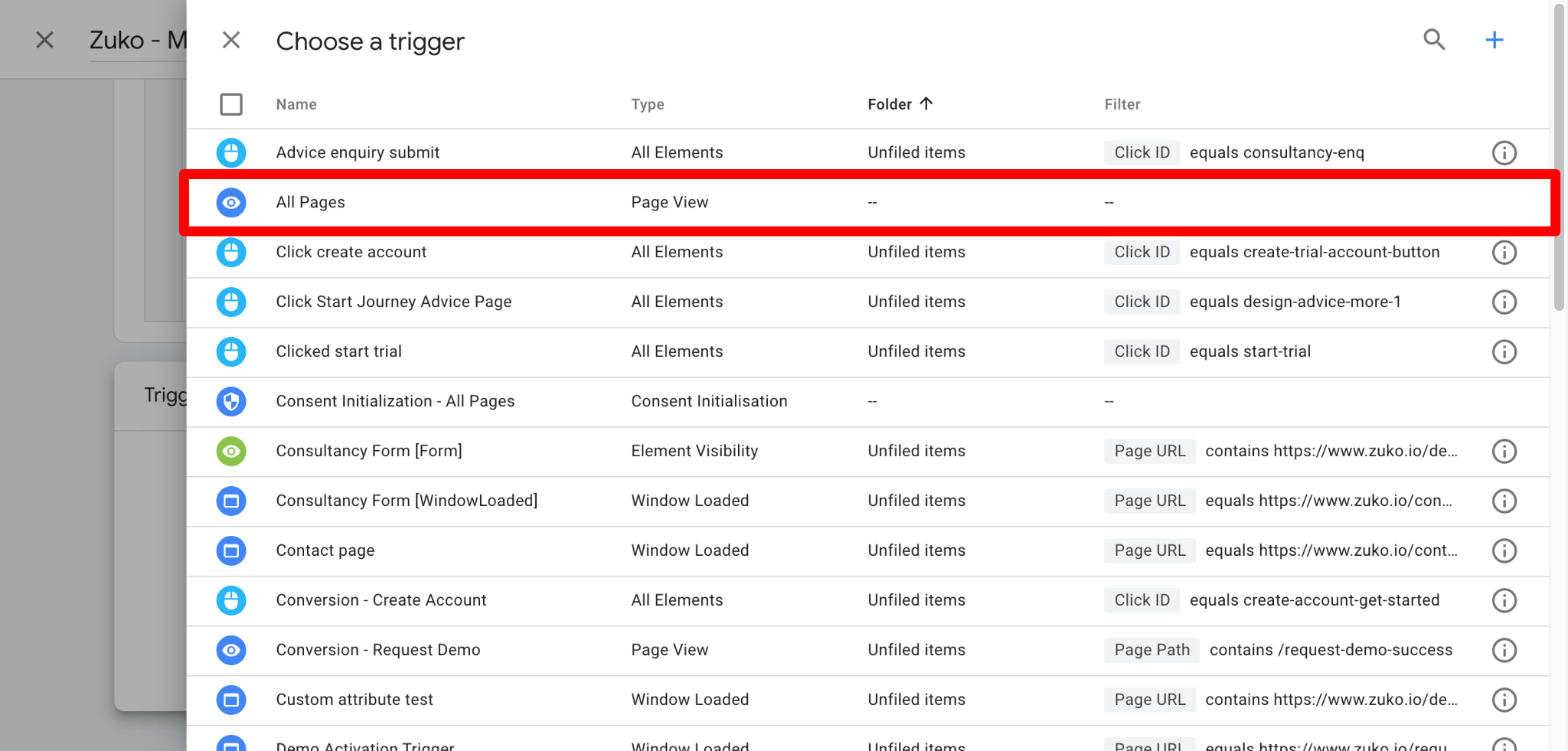Viewport: 1568px width, 751px height.
Task: Click the Window Loaded icon for Custom attribute test
Action: point(231,700)
